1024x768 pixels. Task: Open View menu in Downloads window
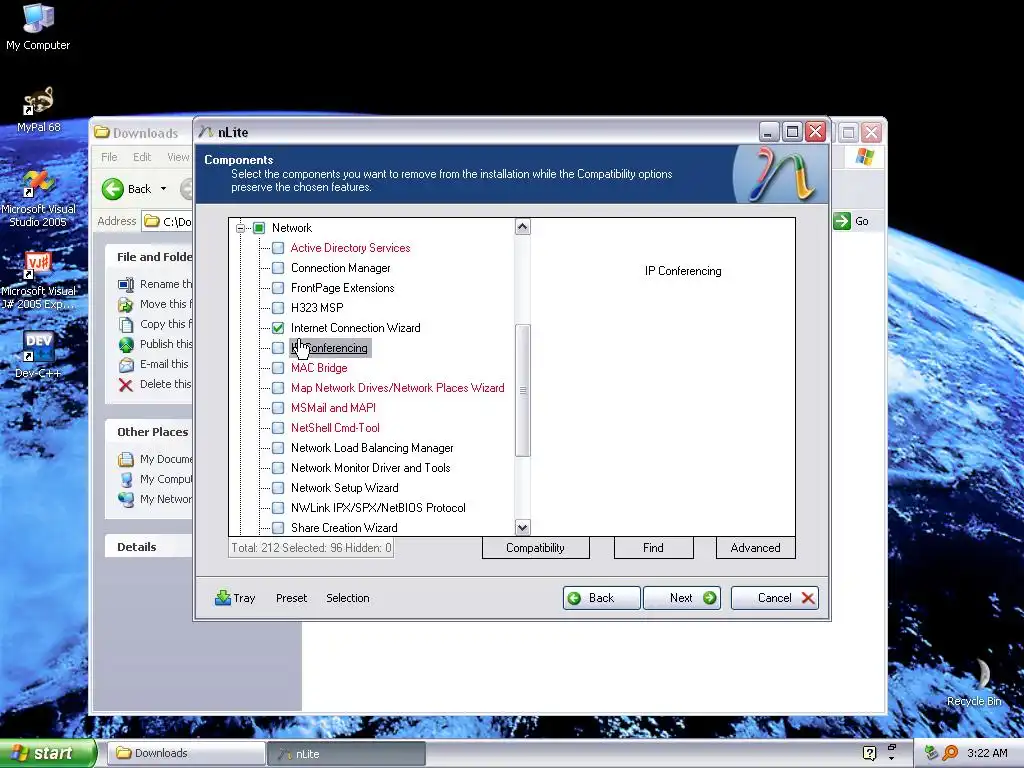tap(178, 157)
